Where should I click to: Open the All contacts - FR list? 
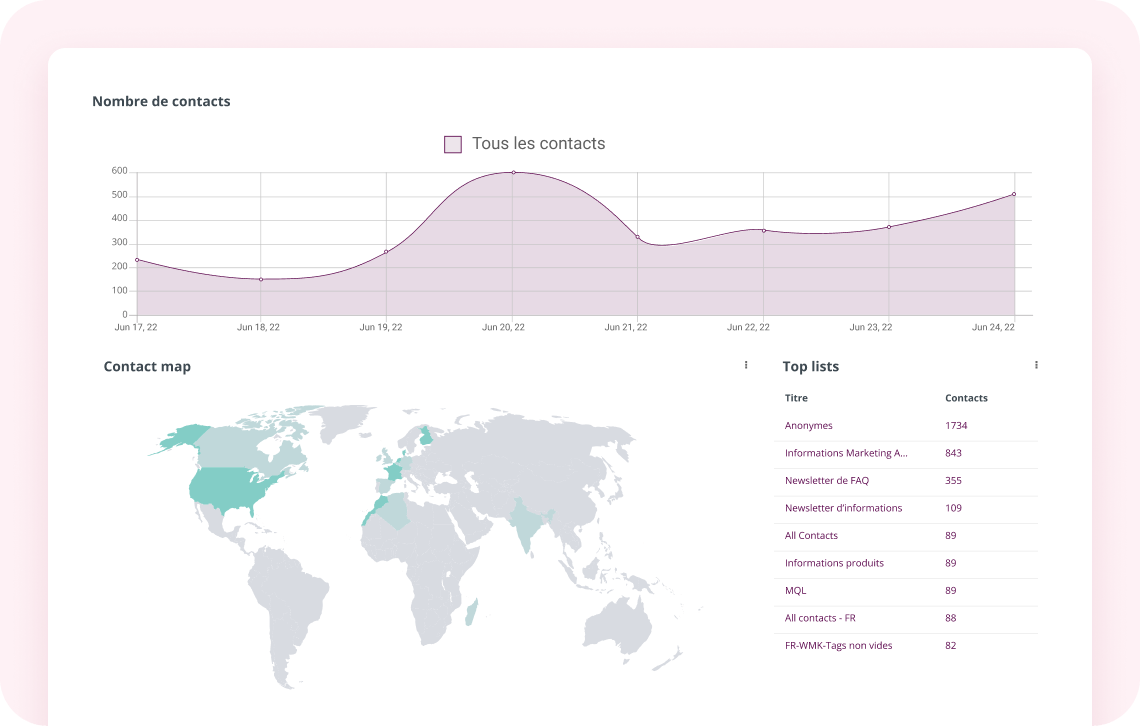coord(820,618)
